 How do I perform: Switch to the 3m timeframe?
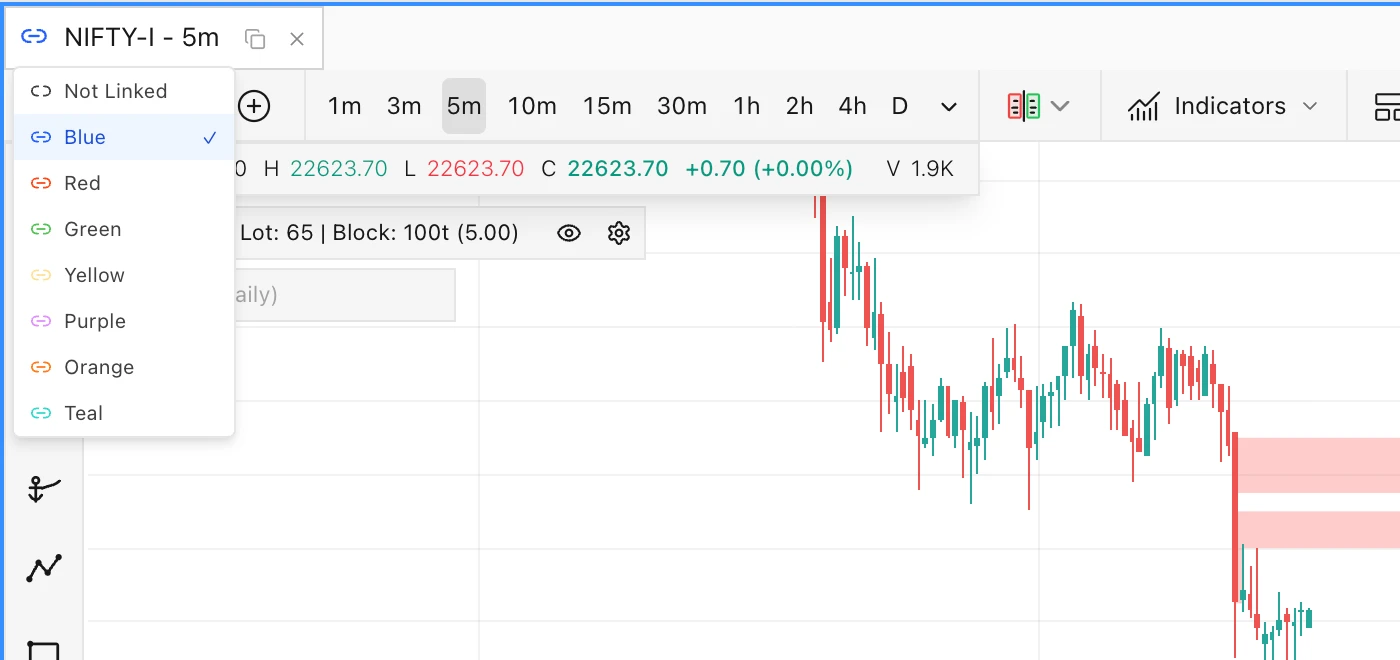pos(404,106)
